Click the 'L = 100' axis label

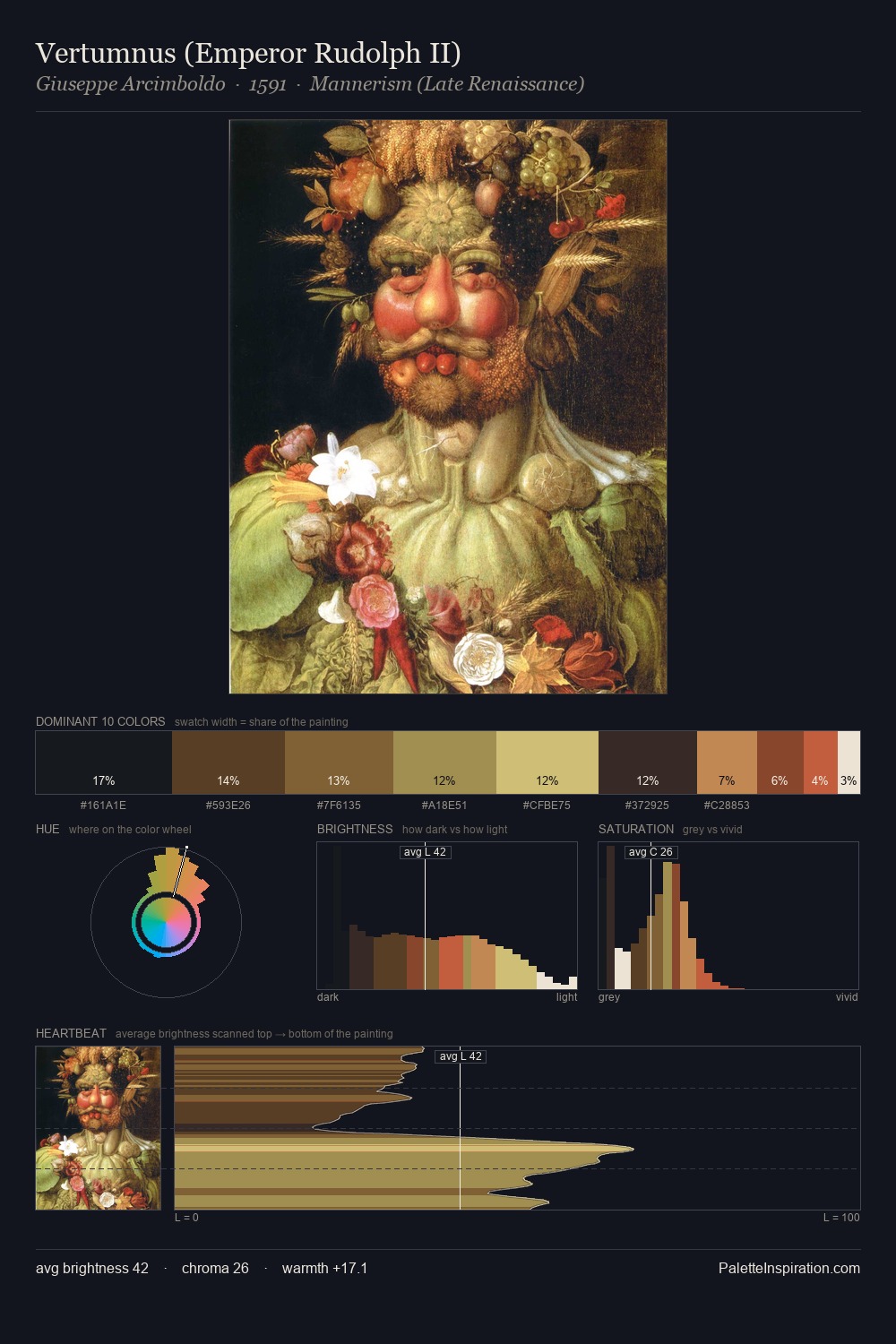click(x=841, y=1218)
